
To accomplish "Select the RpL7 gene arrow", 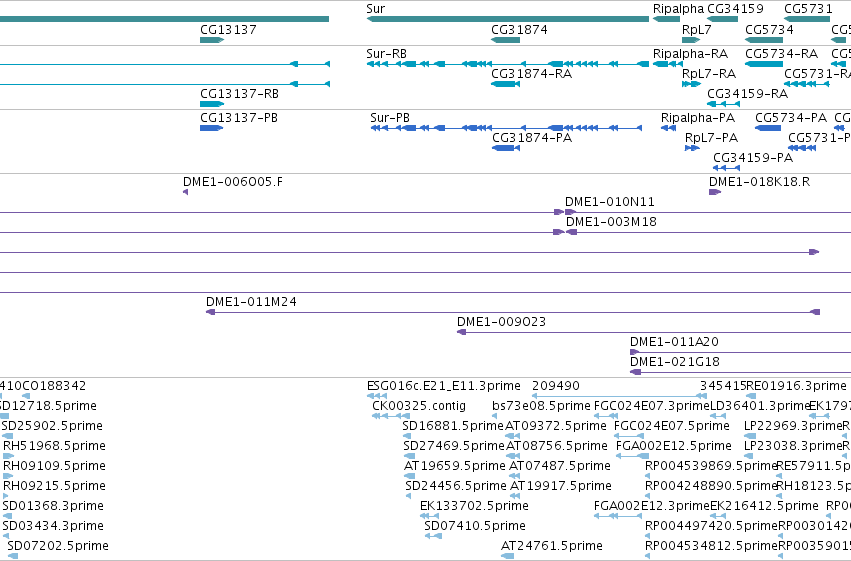I will [691, 40].
